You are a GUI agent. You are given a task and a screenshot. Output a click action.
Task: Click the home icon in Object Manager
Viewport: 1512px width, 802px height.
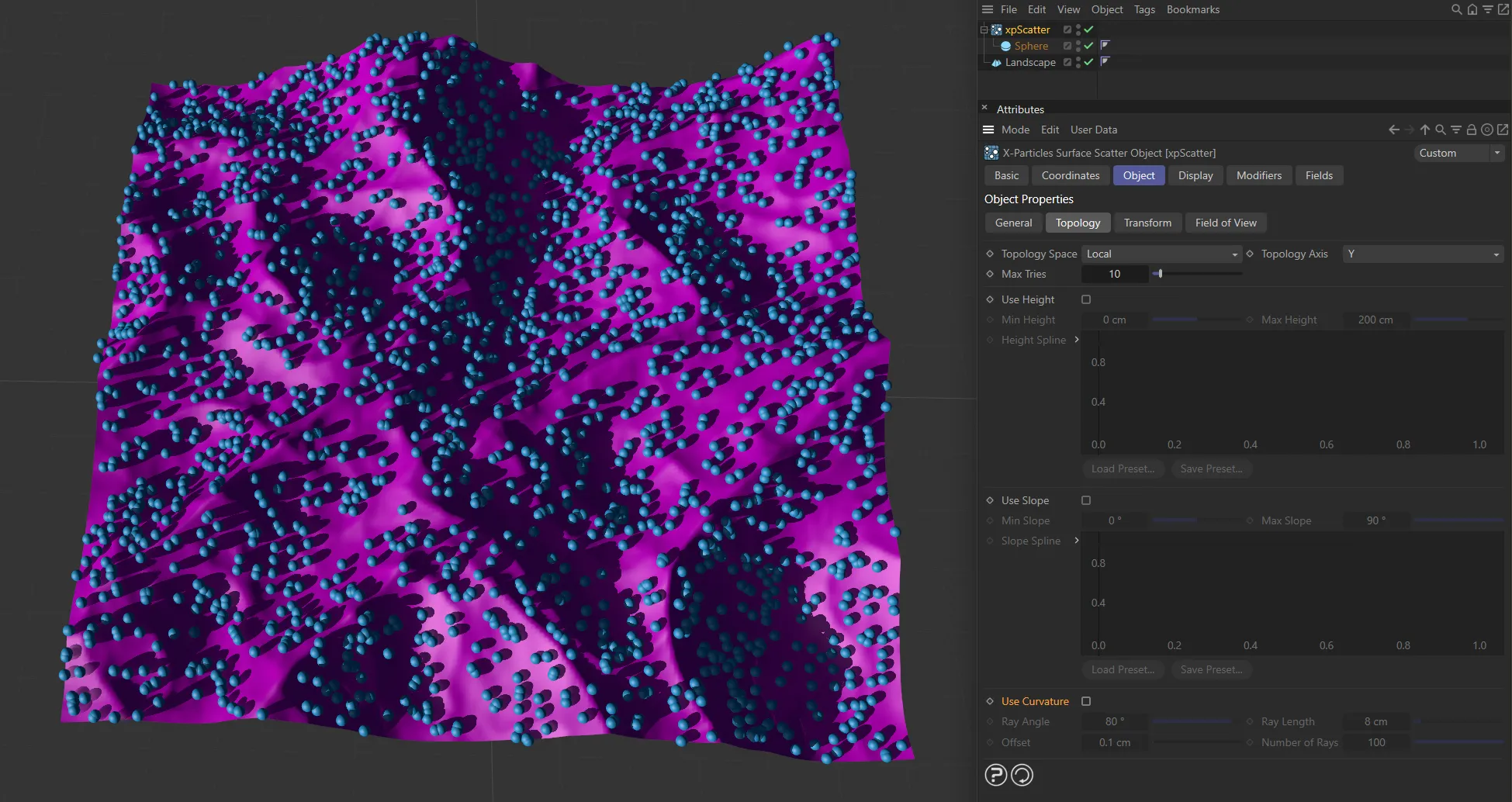1472,9
